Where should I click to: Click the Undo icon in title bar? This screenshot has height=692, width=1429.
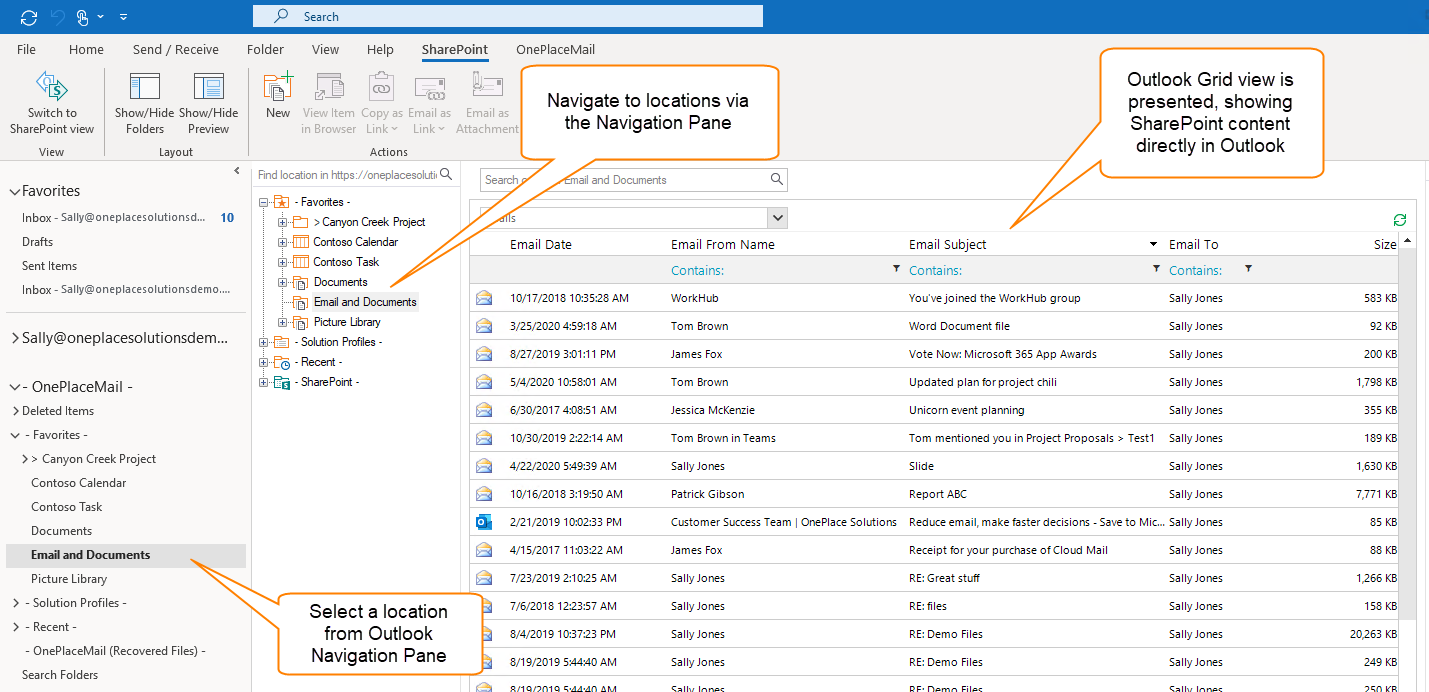(57, 16)
